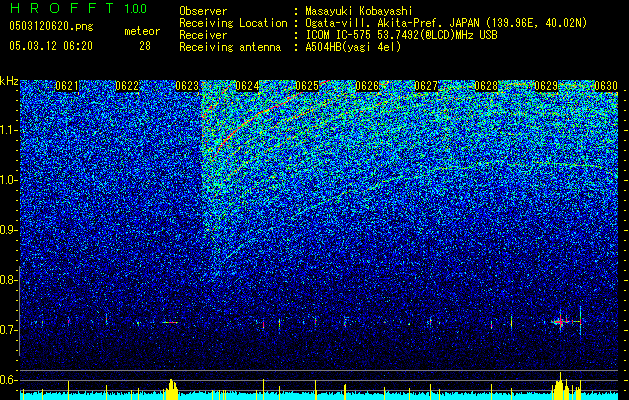This screenshot has width=629, height=400.
Task: Click the Observer label
Action: [x=203, y=11]
